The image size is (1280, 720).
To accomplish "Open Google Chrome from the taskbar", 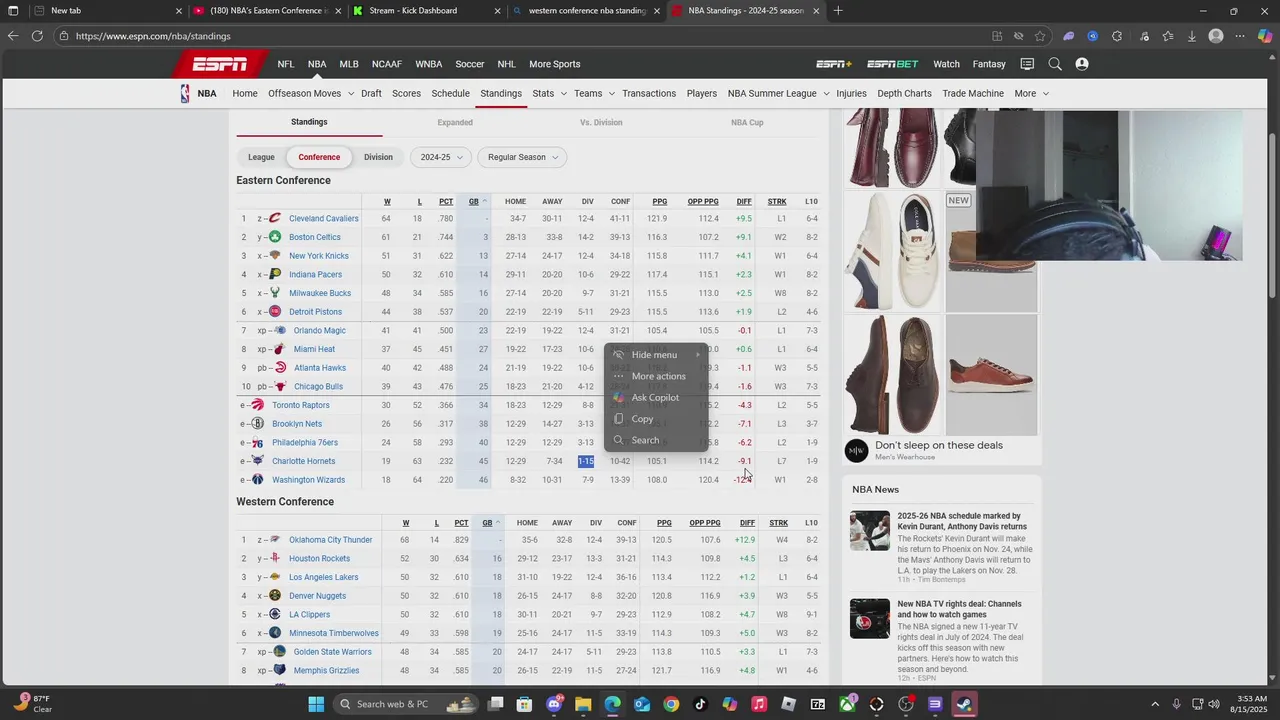I will click(671, 704).
